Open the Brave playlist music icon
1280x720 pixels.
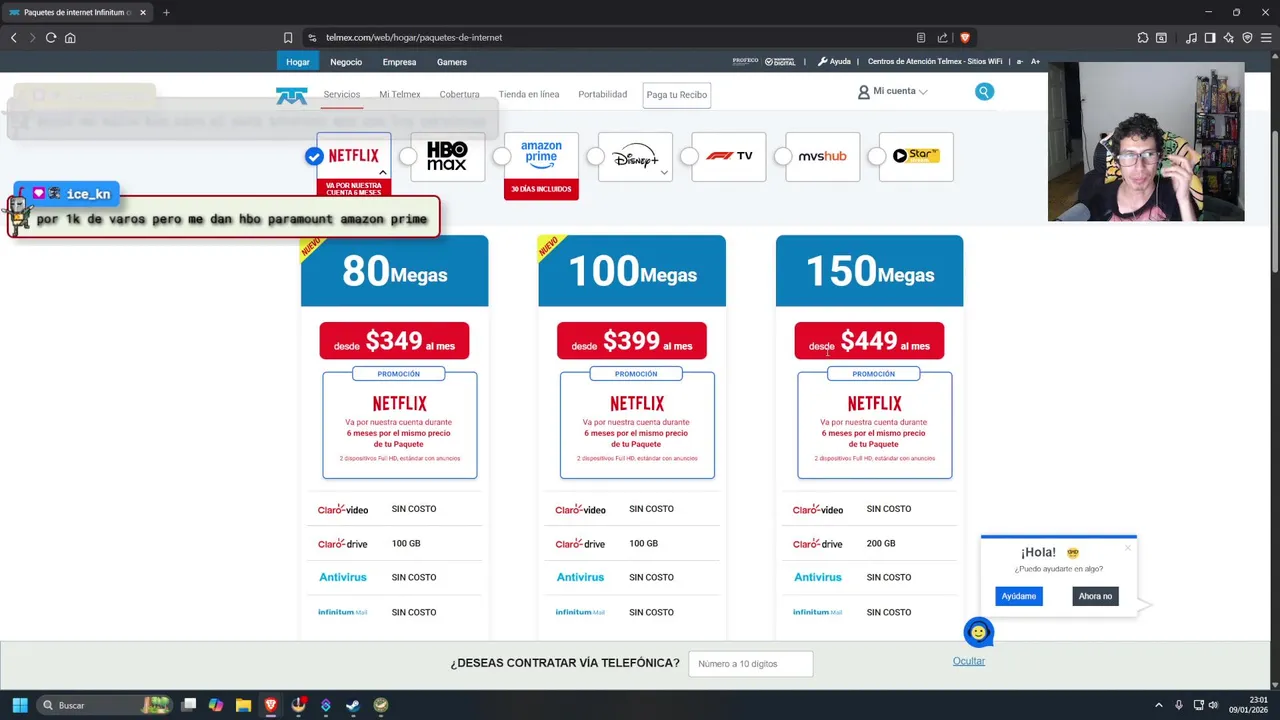(x=1191, y=38)
